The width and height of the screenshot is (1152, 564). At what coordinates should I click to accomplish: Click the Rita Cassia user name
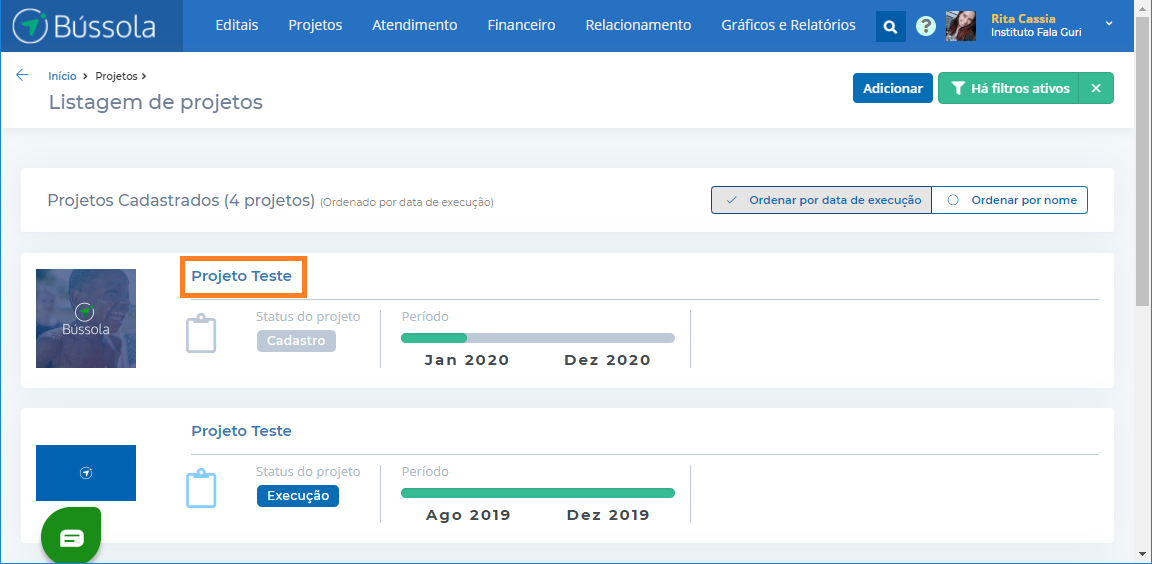click(1023, 19)
